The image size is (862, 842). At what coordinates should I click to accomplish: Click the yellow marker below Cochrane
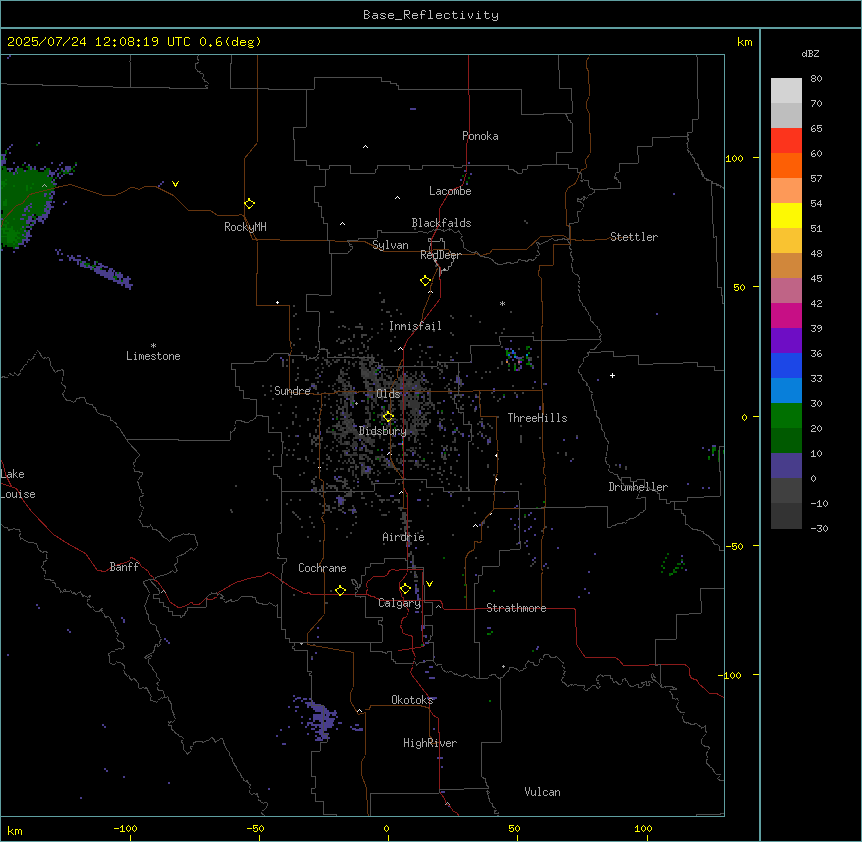[x=340, y=590]
